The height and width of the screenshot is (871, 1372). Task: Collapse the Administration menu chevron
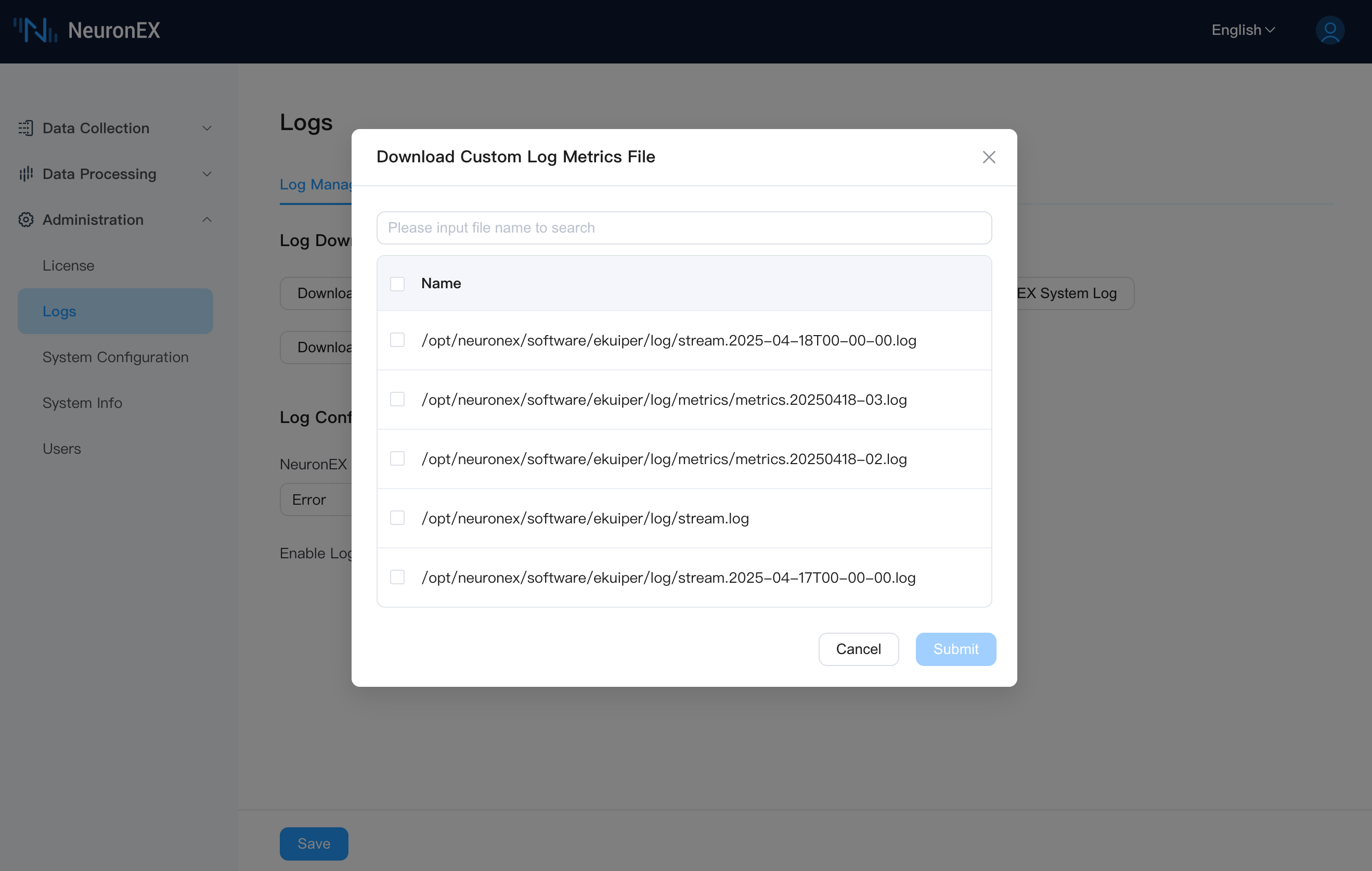pos(207,220)
